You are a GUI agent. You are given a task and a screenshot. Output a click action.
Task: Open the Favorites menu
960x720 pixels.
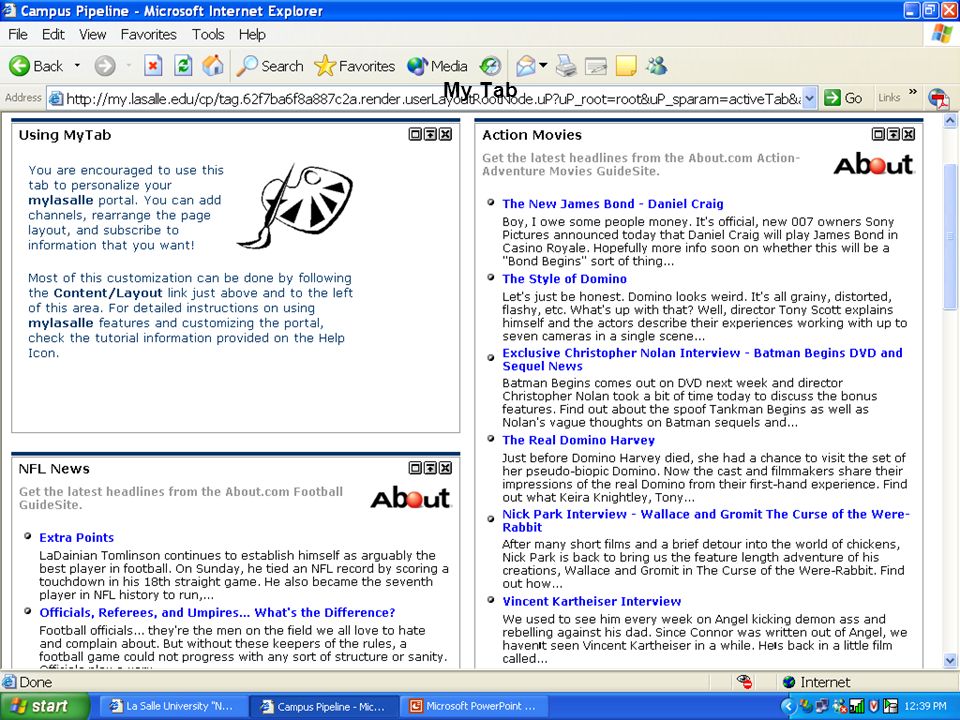click(x=148, y=34)
